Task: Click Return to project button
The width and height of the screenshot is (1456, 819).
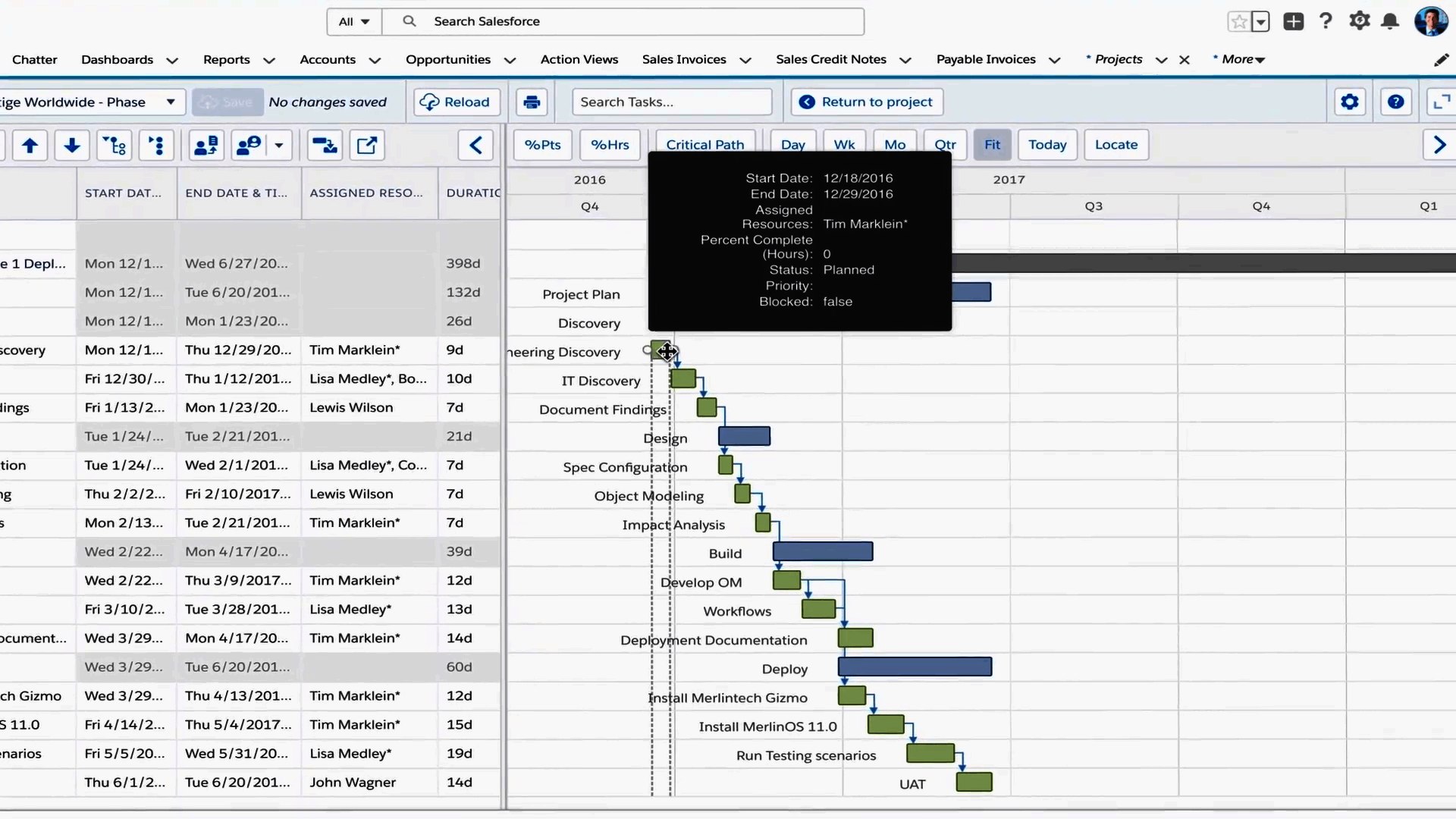Action: 867,102
